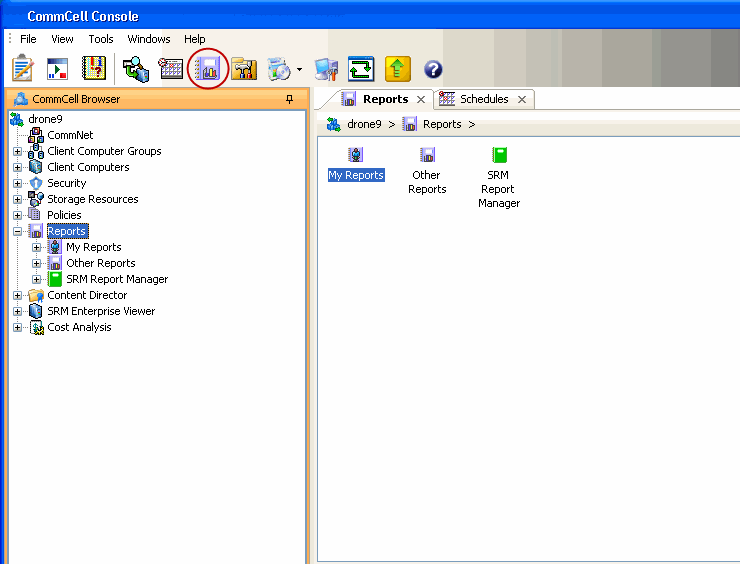The height and width of the screenshot is (564, 740).
Task: Select Client Computers tree item
Action: coord(88,167)
